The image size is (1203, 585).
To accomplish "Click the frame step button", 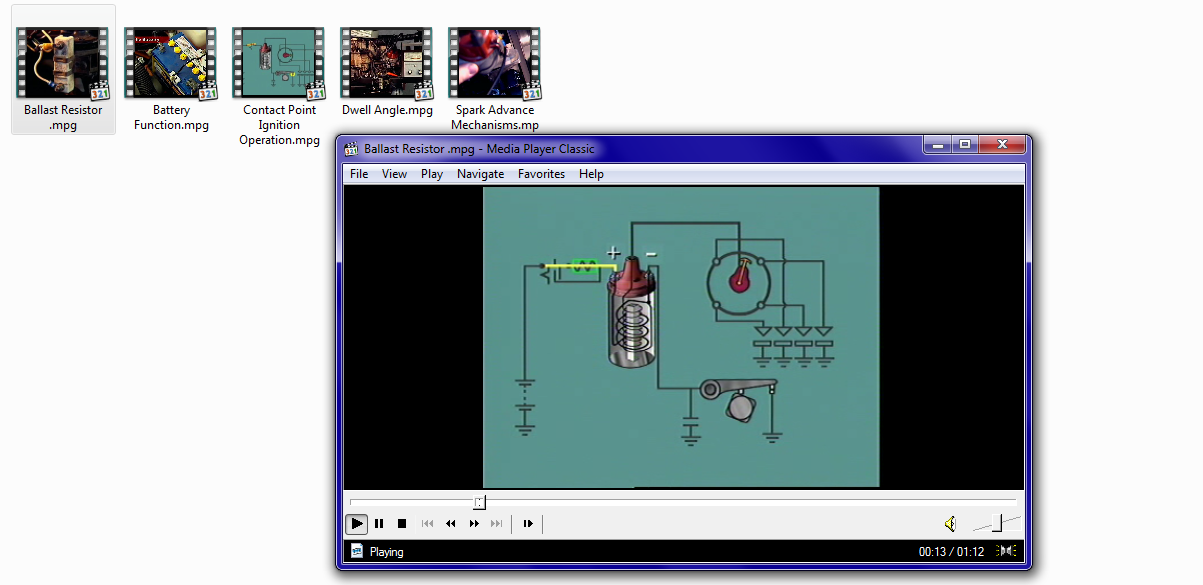I will pos(528,523).
